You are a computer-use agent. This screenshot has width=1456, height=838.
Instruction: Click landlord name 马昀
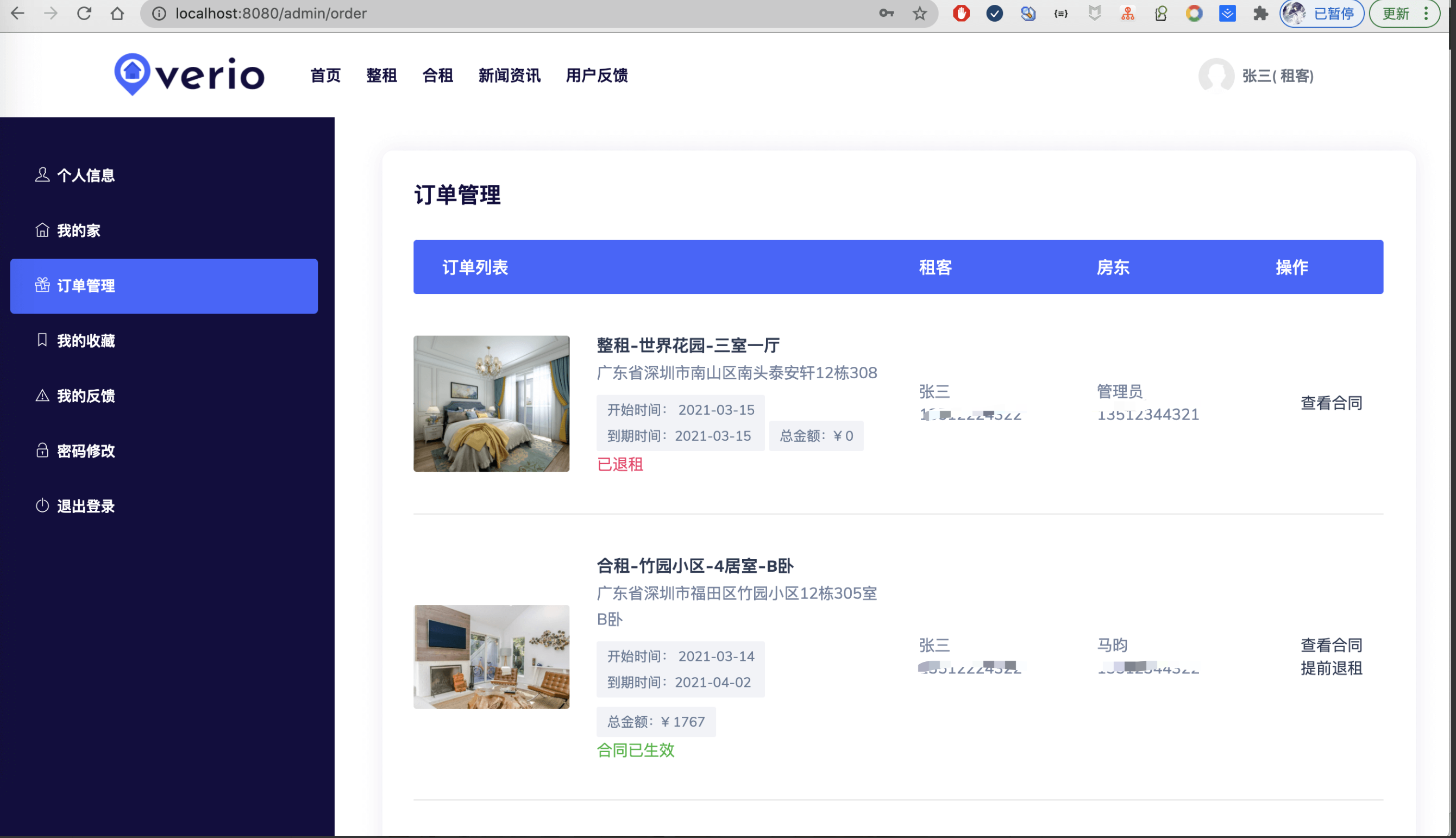[x=1112, y=645]
